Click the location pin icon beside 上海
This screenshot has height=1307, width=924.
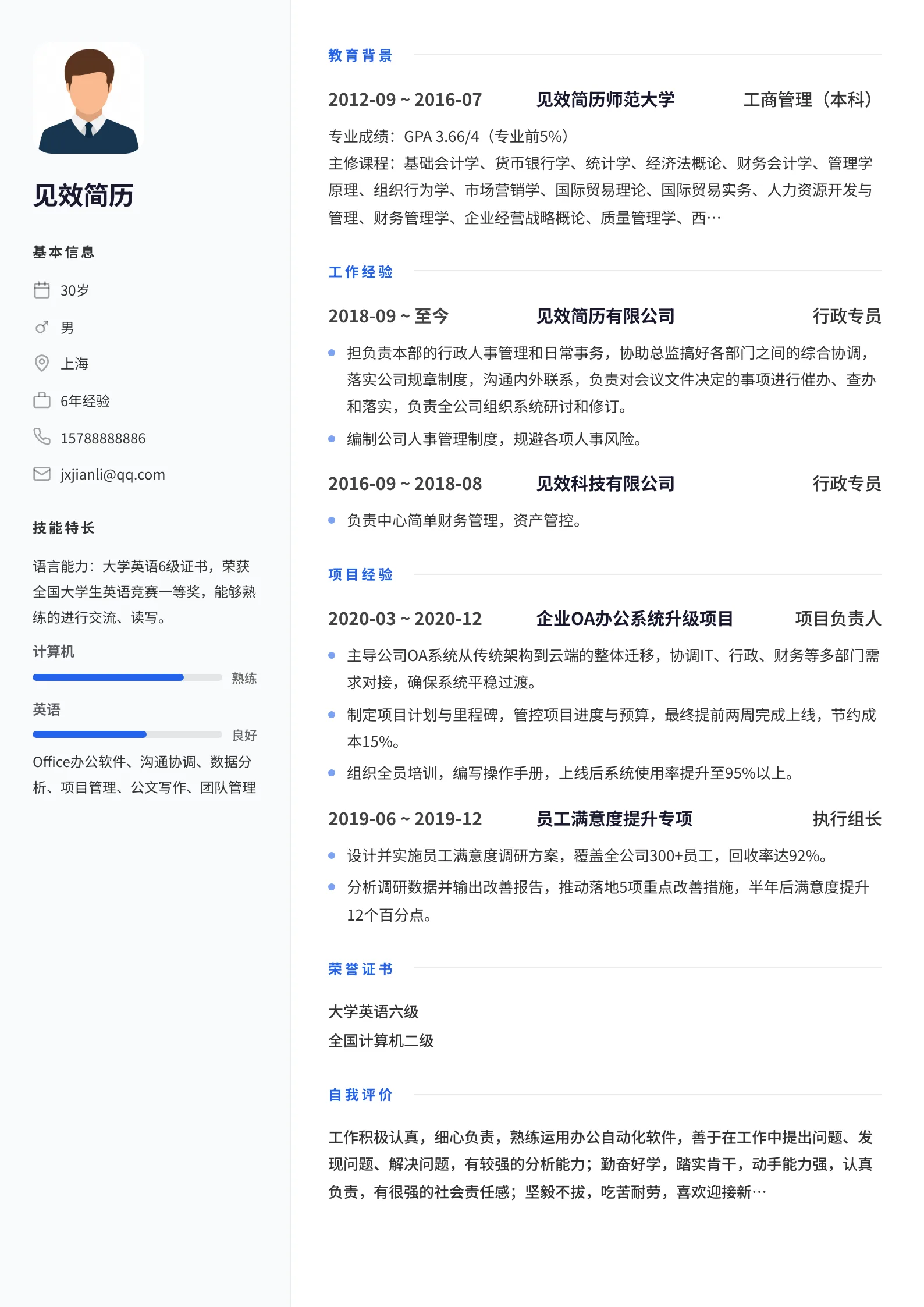42,363
